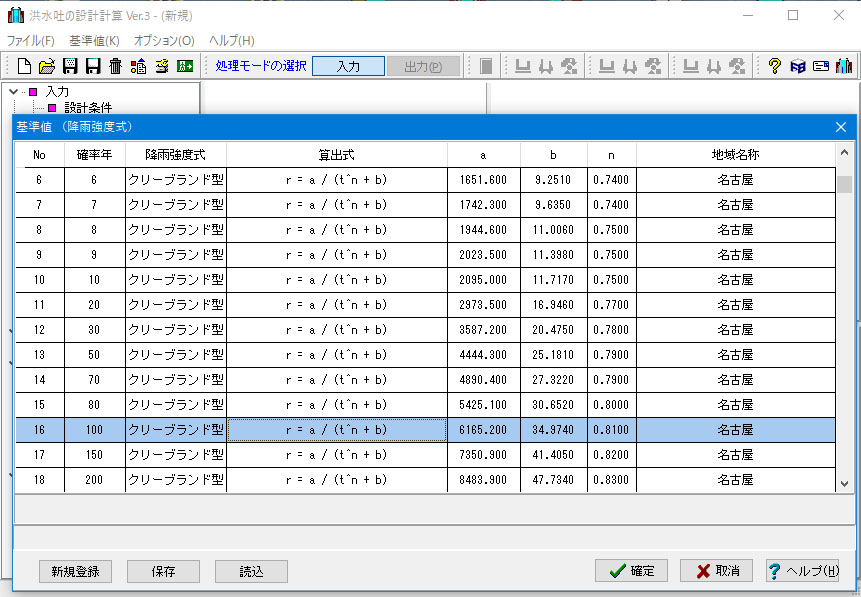
Task: Click the exit door icon in toolbar
Action: pos(185,66)
